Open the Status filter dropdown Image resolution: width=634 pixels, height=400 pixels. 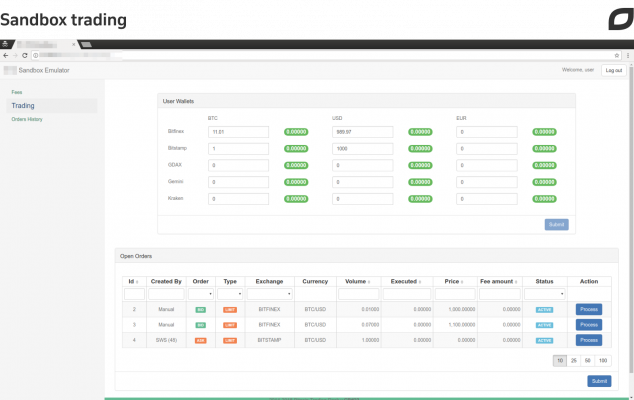coord(544,294)
